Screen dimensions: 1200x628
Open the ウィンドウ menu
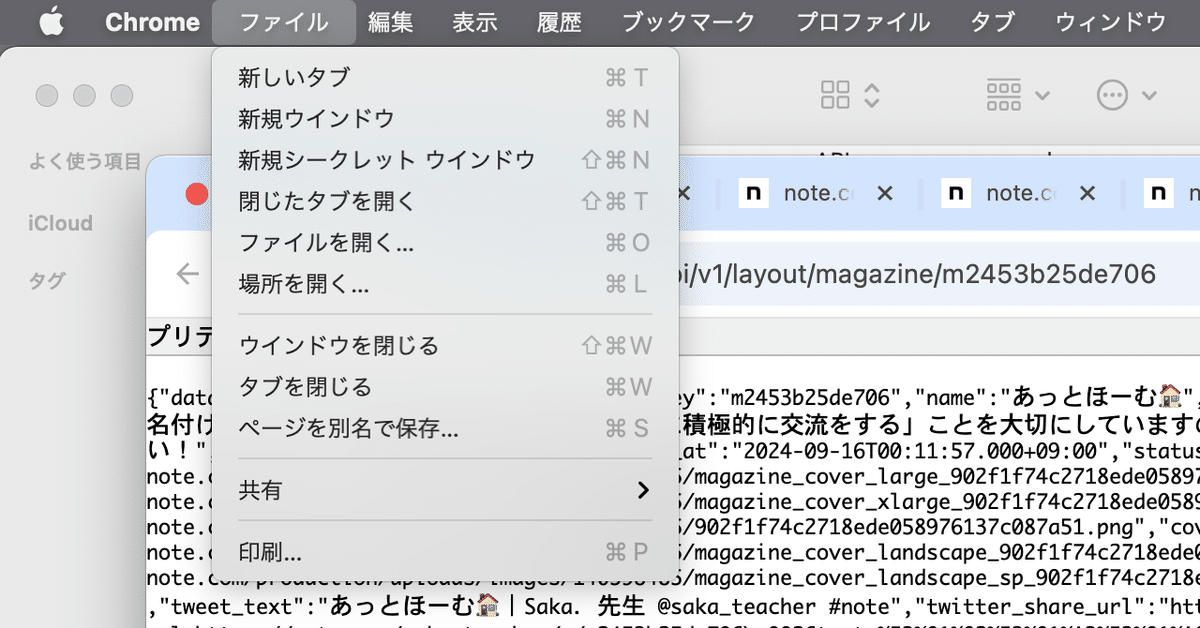click(1111, 22)
